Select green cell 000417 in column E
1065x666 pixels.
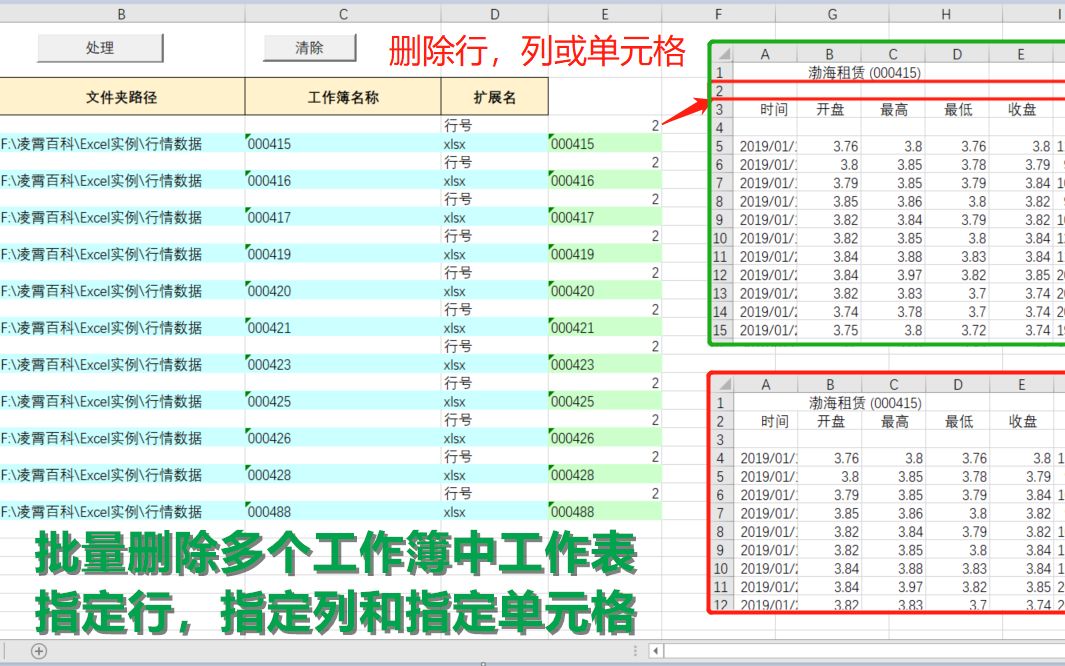pyautogui.click(x=604, y=217)
